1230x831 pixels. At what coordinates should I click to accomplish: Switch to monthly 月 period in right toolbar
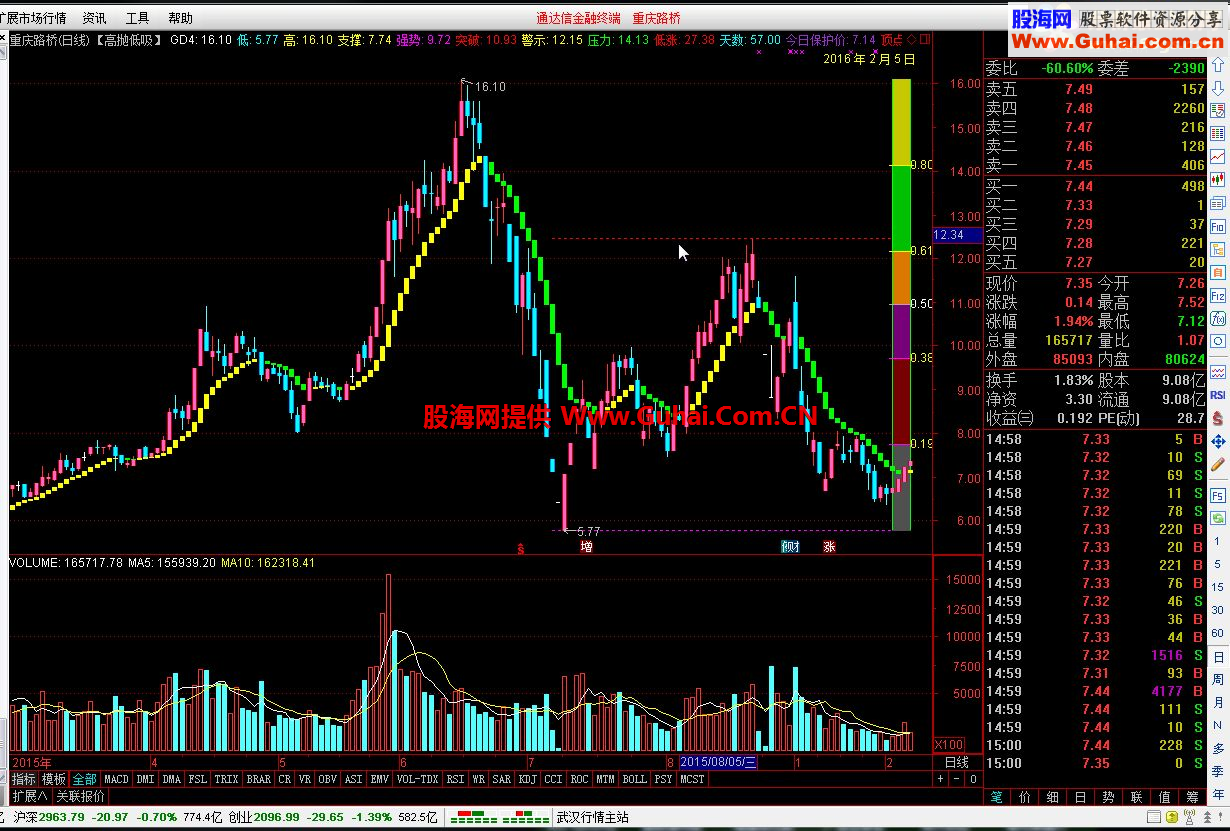point(1218,702)
